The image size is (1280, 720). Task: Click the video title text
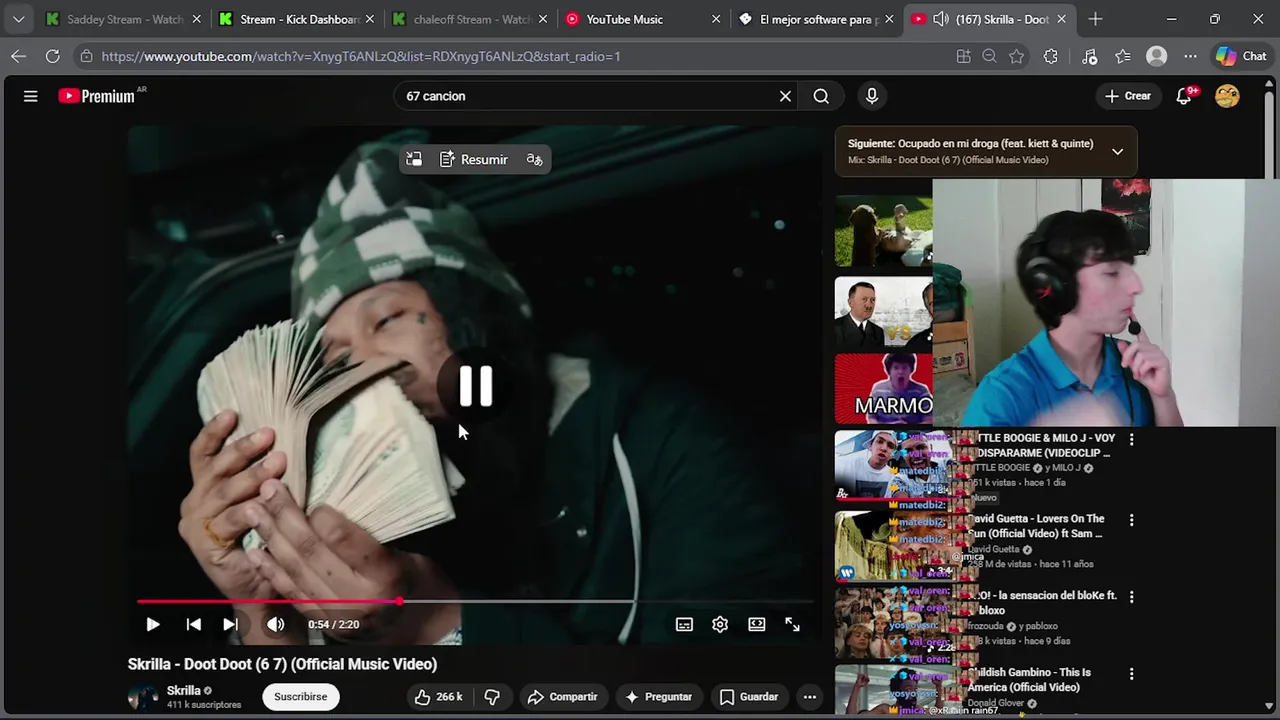282,664
